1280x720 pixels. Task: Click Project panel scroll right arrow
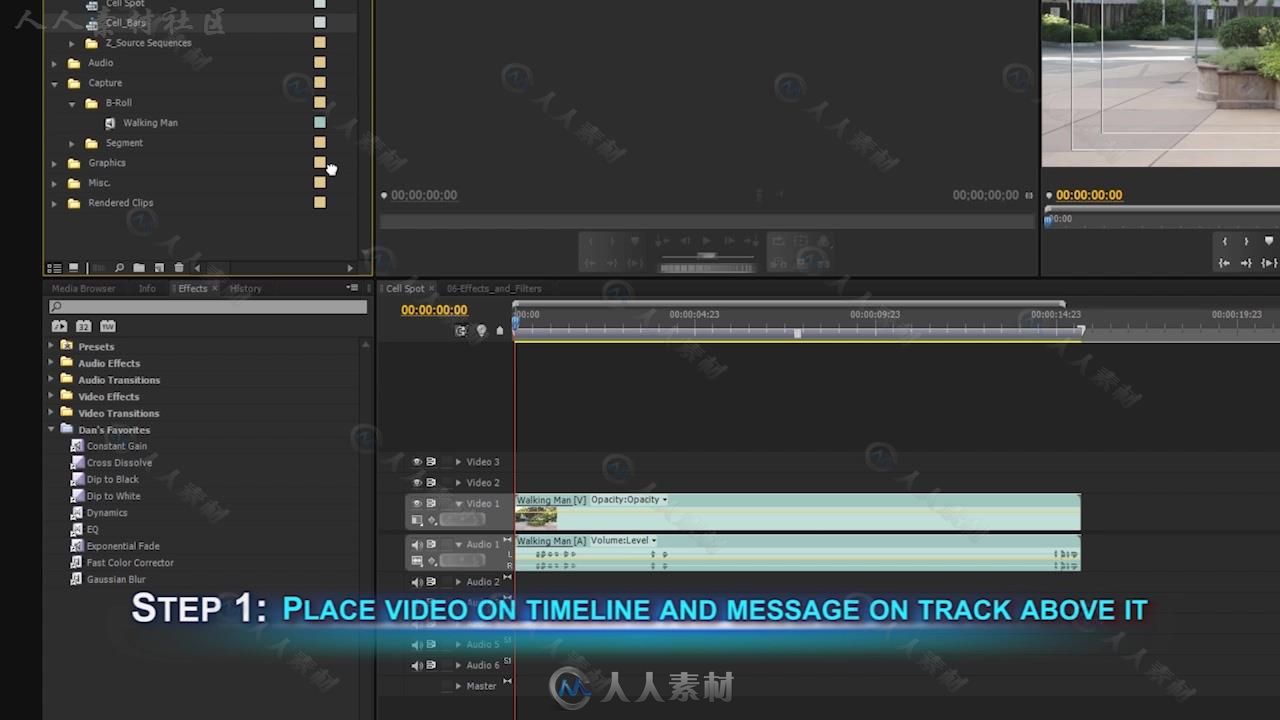pyautogui.click(x=350, y=268)
